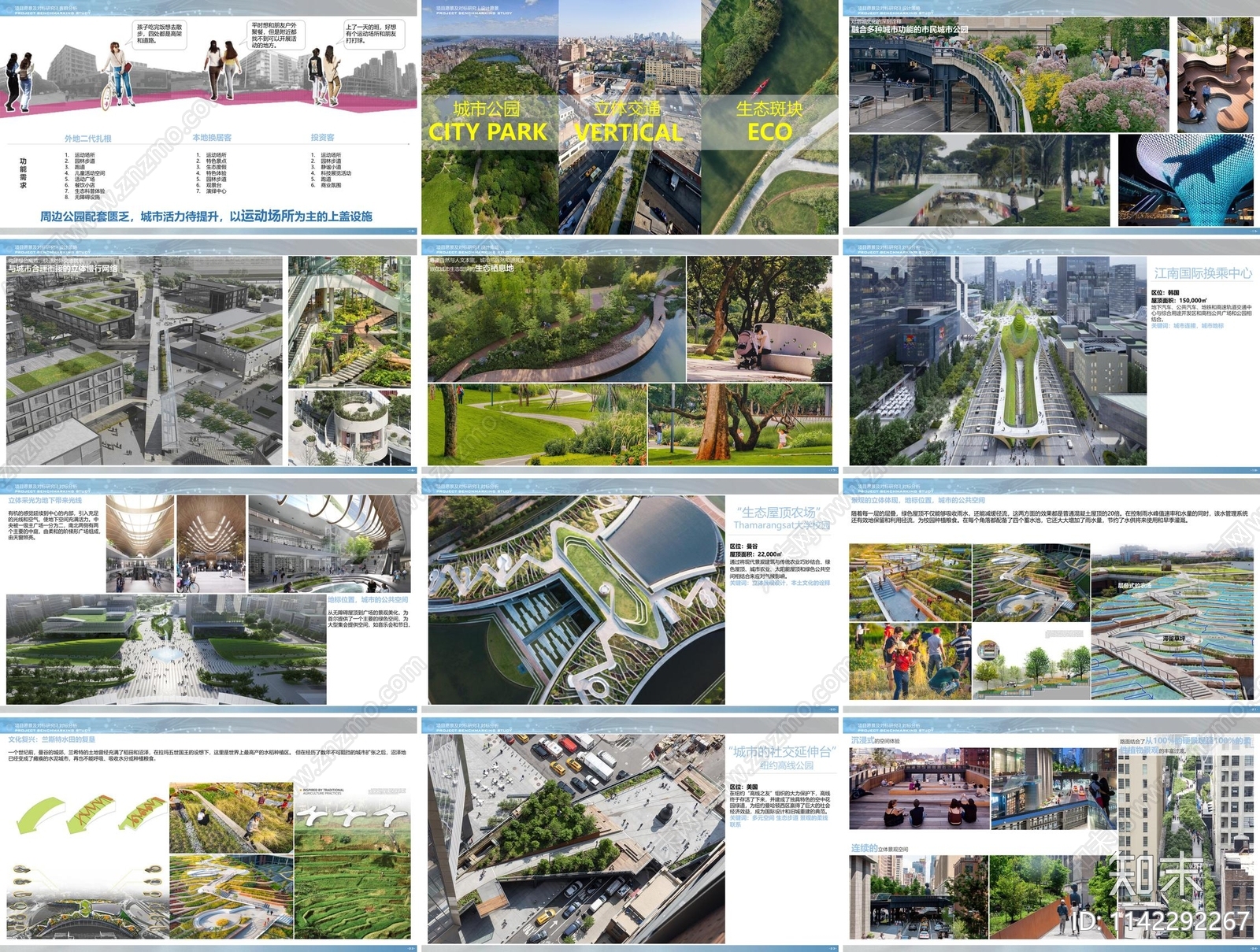Click the text 屋顶面积：150,000㎡
The image size is (1260, 952).
tap(1179, 301)
